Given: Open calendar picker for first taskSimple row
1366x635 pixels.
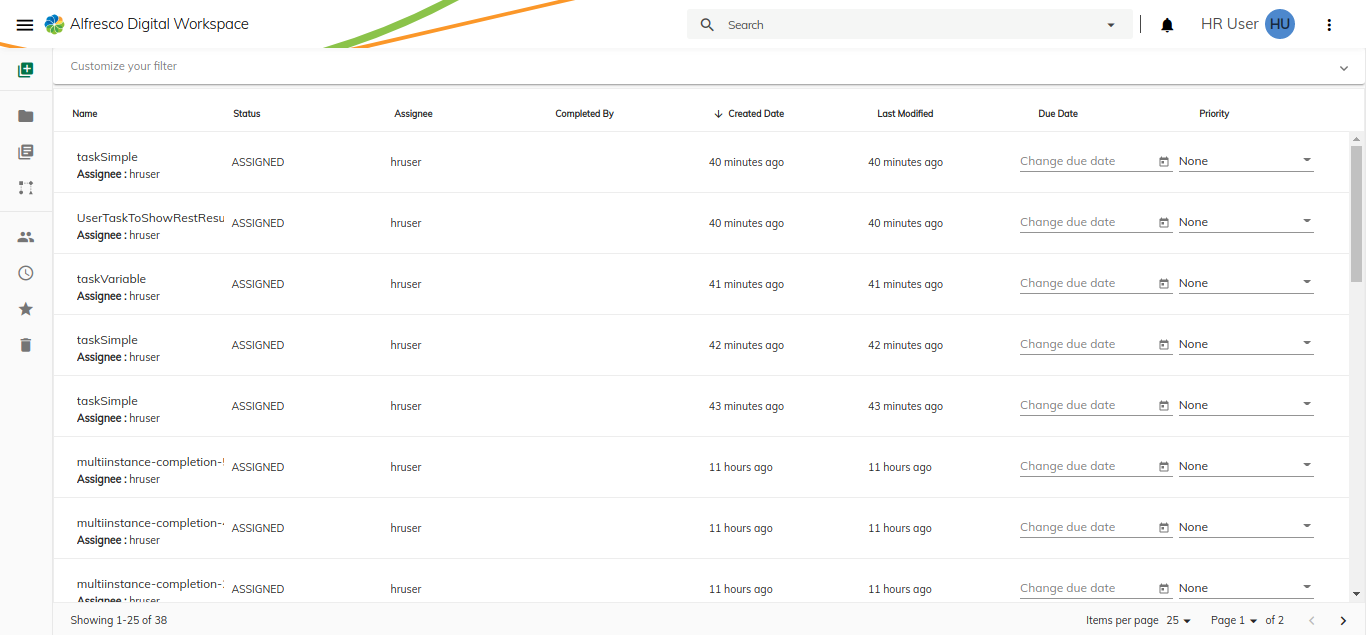Looking at the screenshot, I should [1164, 162].
